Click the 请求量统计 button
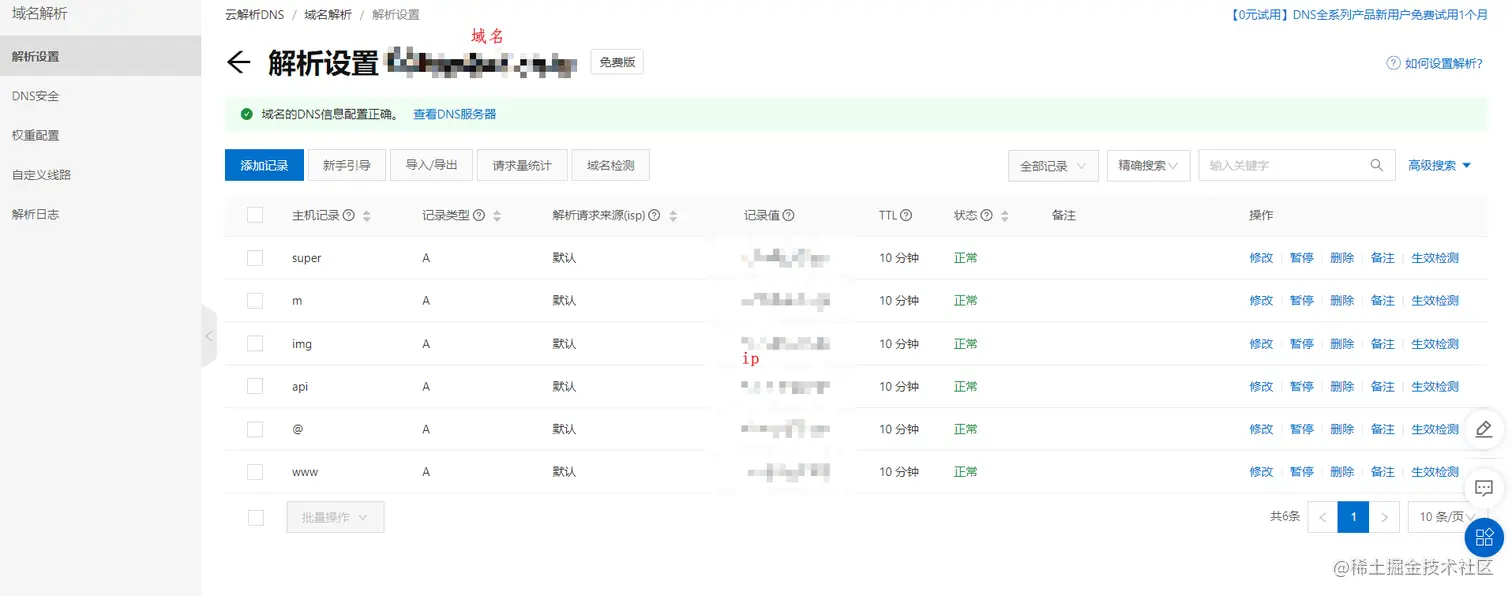This screenshot has width=1512, height=596. pos(522,165)
